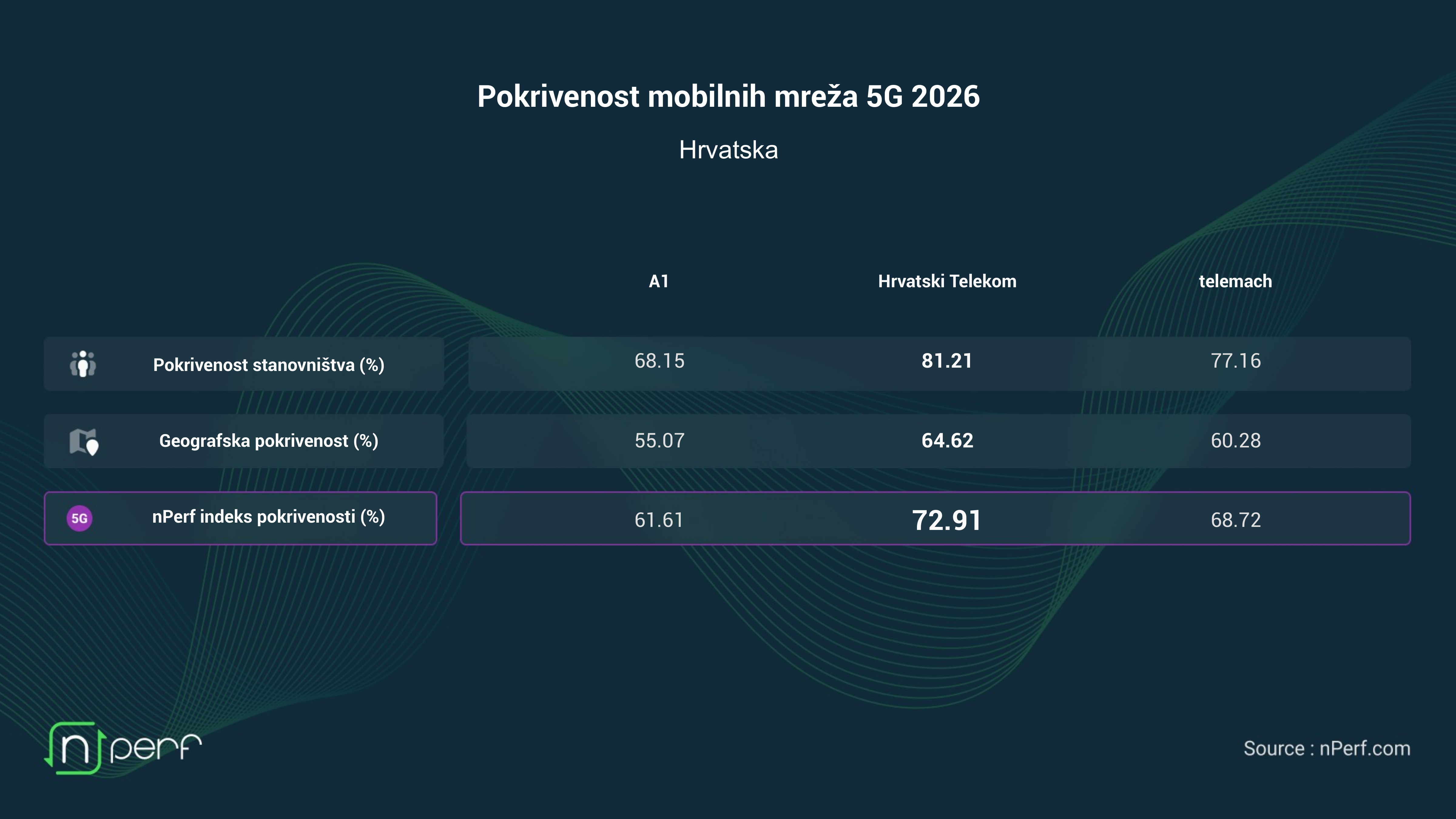Click the value 68.15
The height and width of the screenshot is (819, 1456).
pyautogui.click(x=659, y=361)
